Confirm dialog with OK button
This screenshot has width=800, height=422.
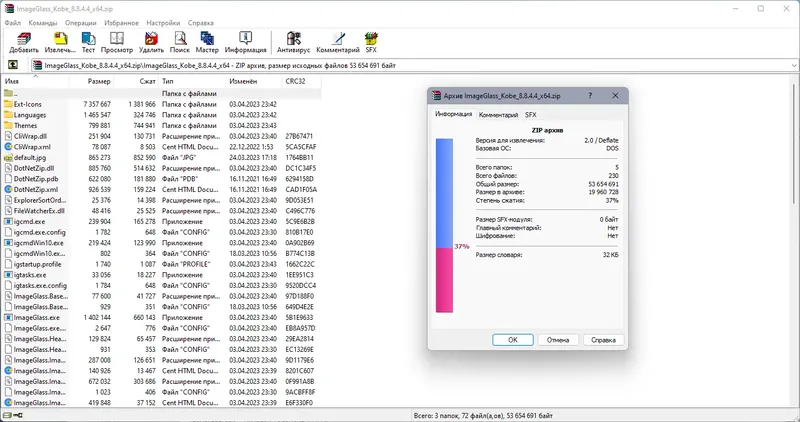click(x=513, y=340)
